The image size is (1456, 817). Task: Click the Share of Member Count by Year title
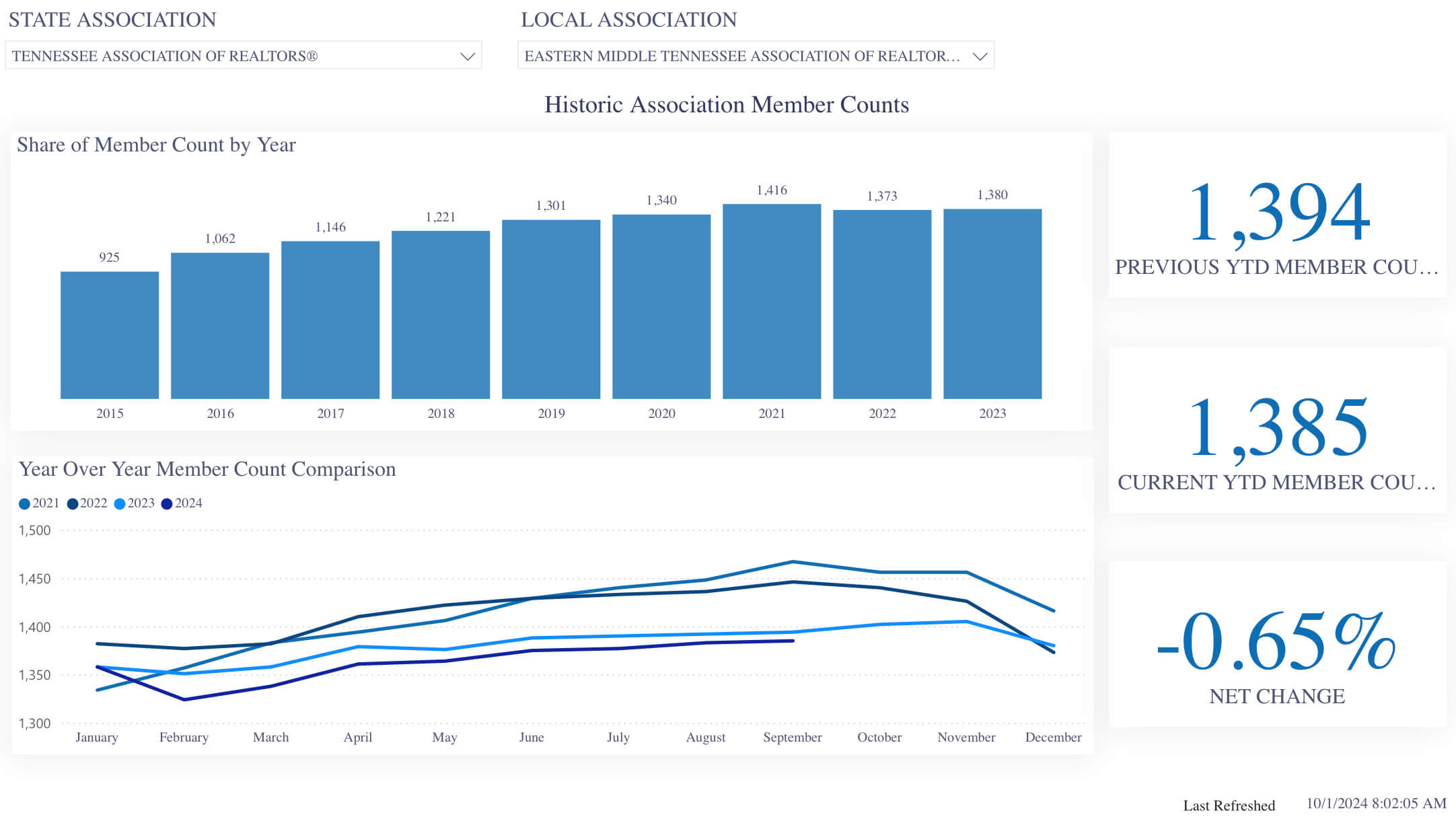(156, 145)
